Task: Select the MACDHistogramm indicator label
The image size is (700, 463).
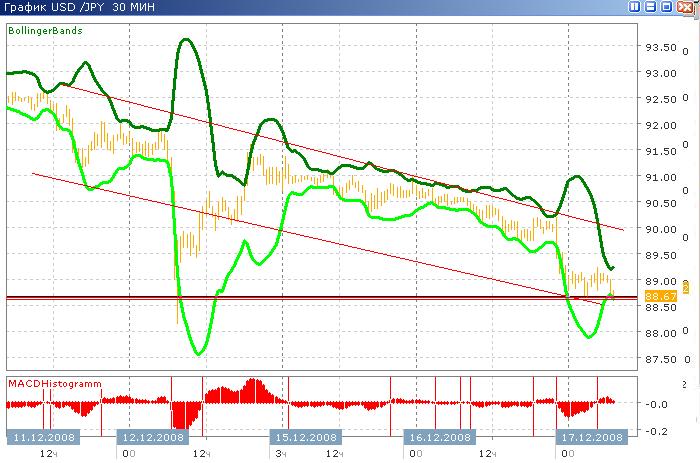Action: (x=49, y=383)
